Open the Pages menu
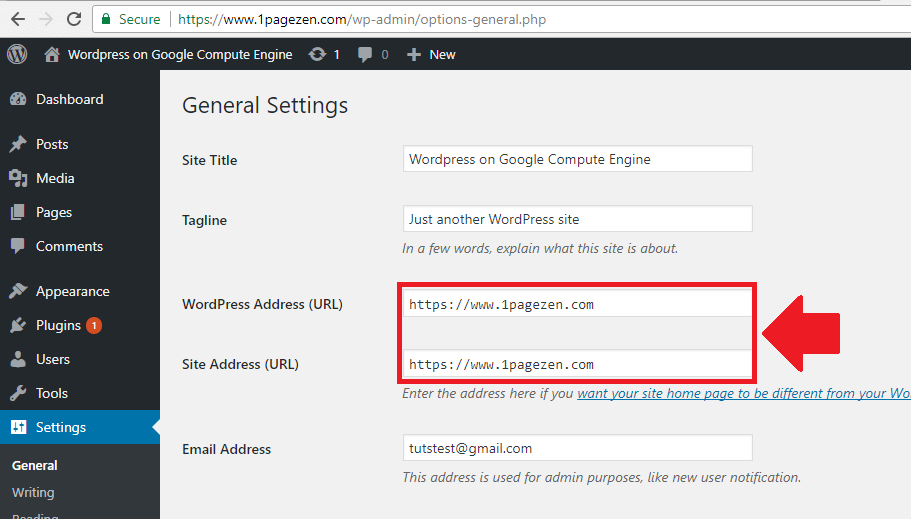 (x=54, y=213)
